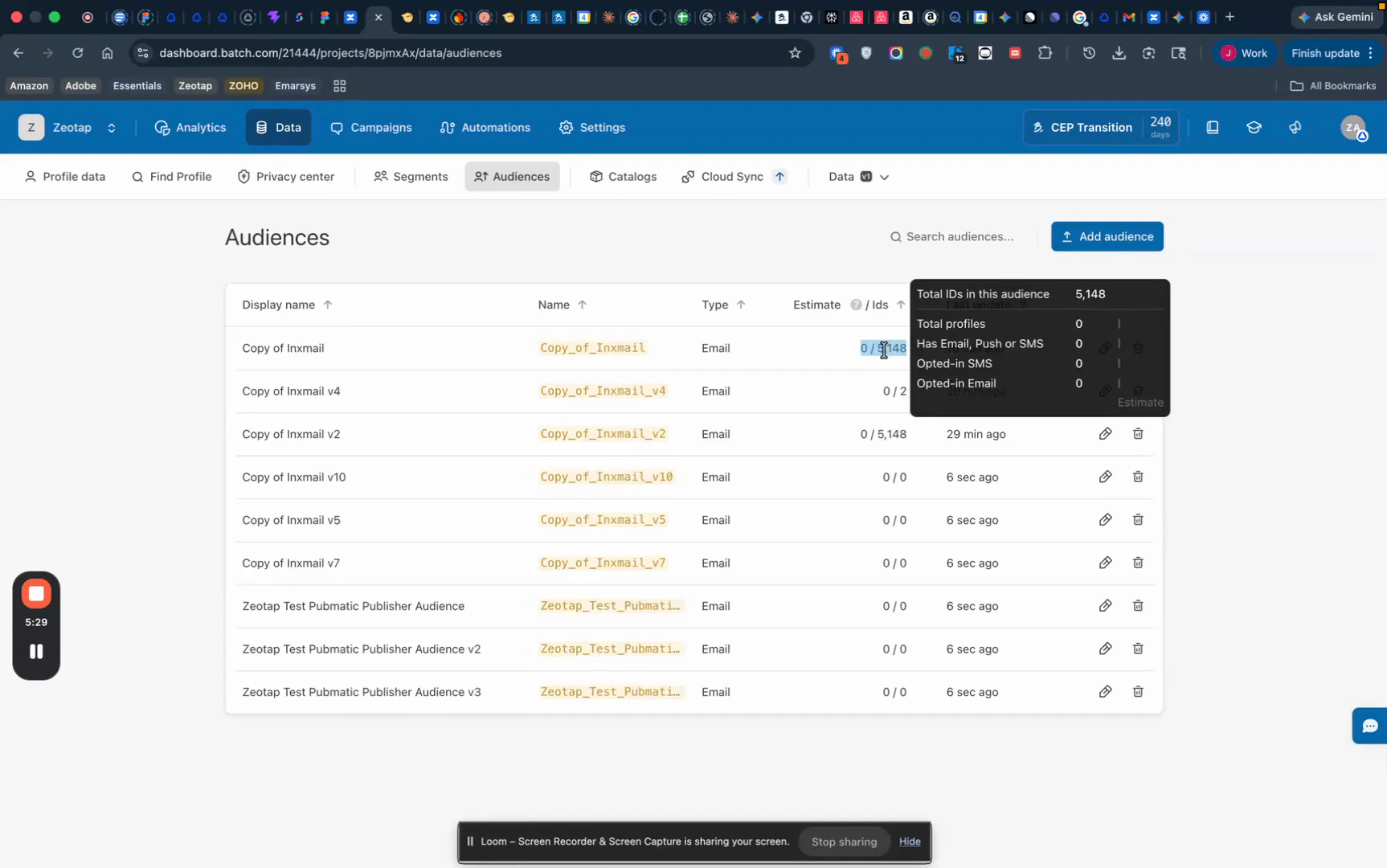Click Stop sharing in Loom bar
Viewport: 1387px width, 868px height.
(844, 841)
